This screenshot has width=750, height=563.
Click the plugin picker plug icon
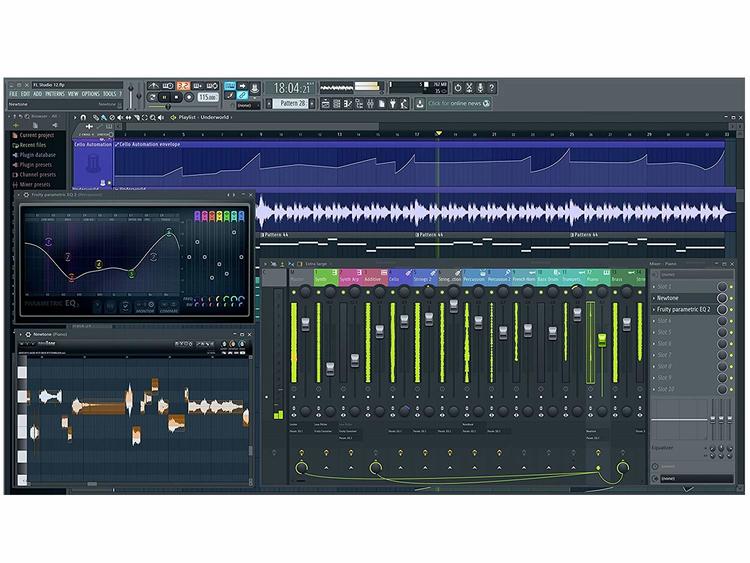tap(393, 103)
